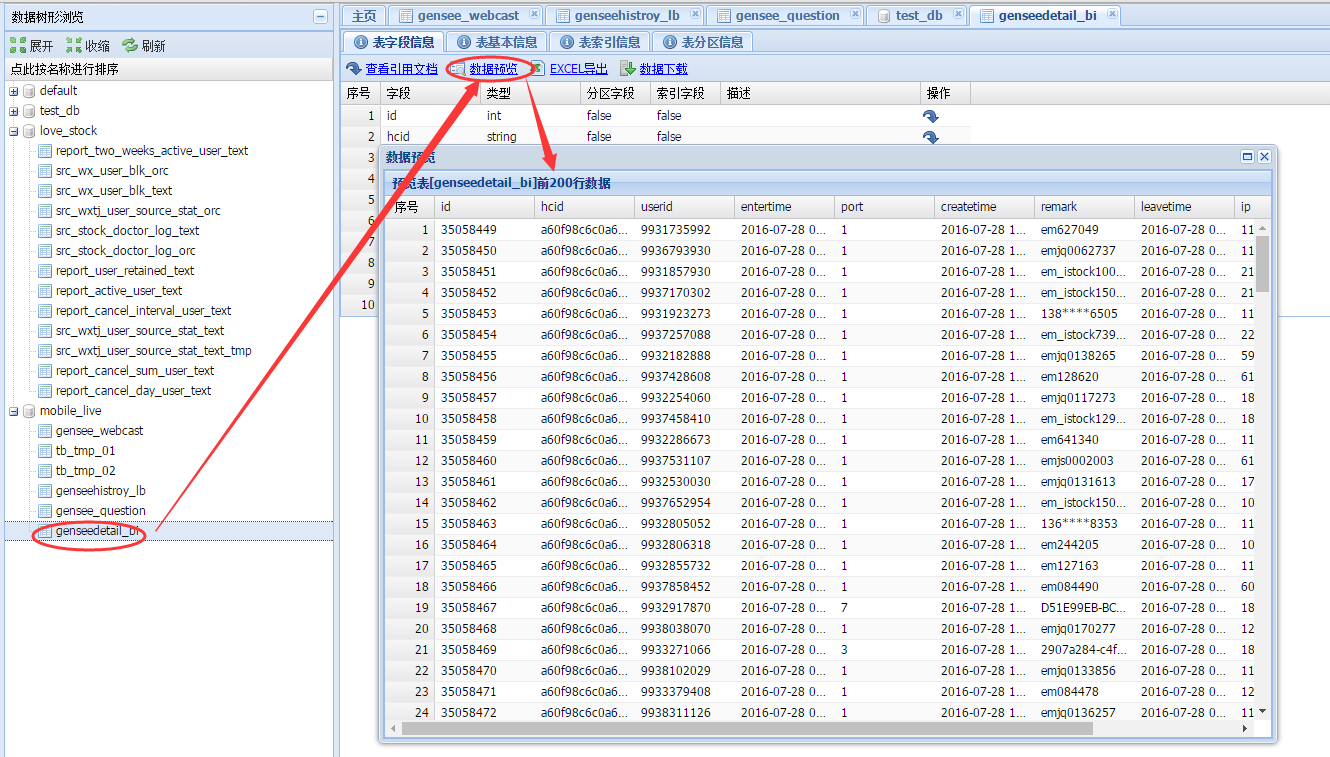Expand the default database node
This screenshot has width=1330, height=757.
point(14,91)
